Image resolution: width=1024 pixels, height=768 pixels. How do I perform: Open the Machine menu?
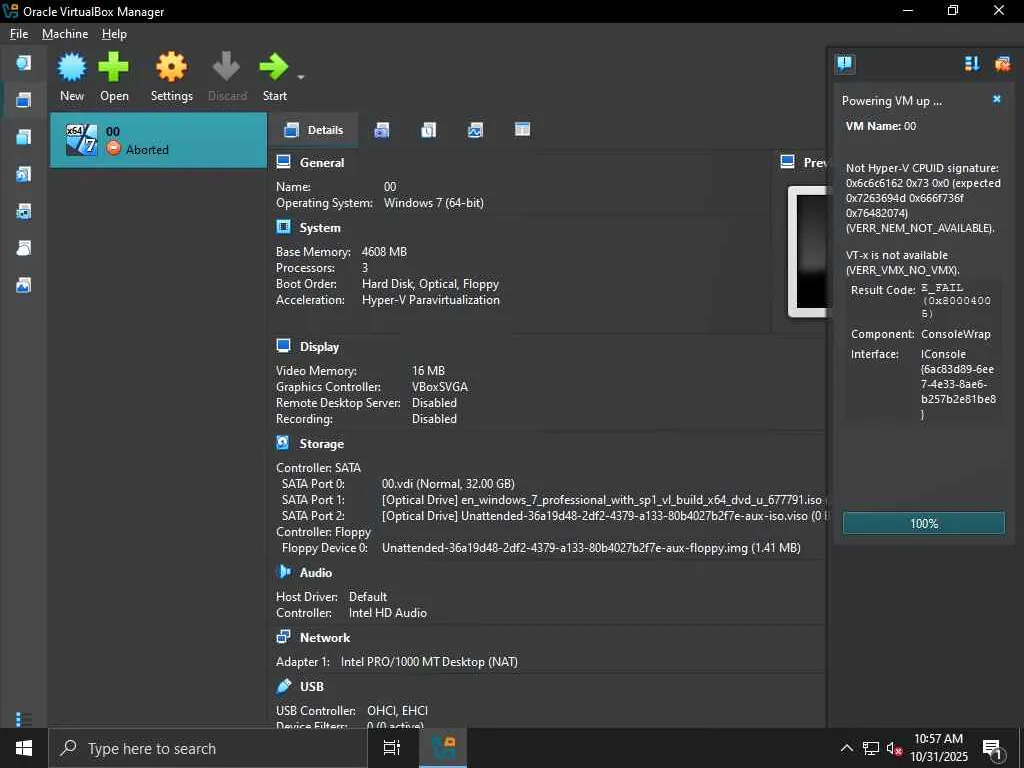click(65, 34)
